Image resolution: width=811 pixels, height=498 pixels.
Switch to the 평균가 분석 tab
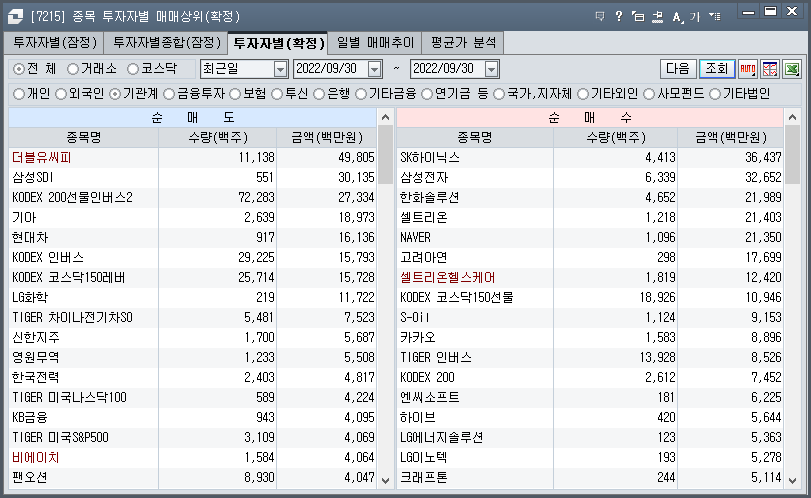click(x=463, y=43)
